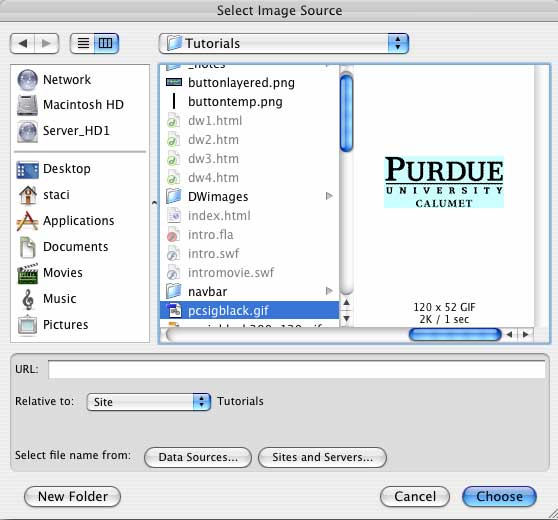Viewport: 558px width, 520px height.
Task: Select buttontemp.png file
Action: click(249, 102)
